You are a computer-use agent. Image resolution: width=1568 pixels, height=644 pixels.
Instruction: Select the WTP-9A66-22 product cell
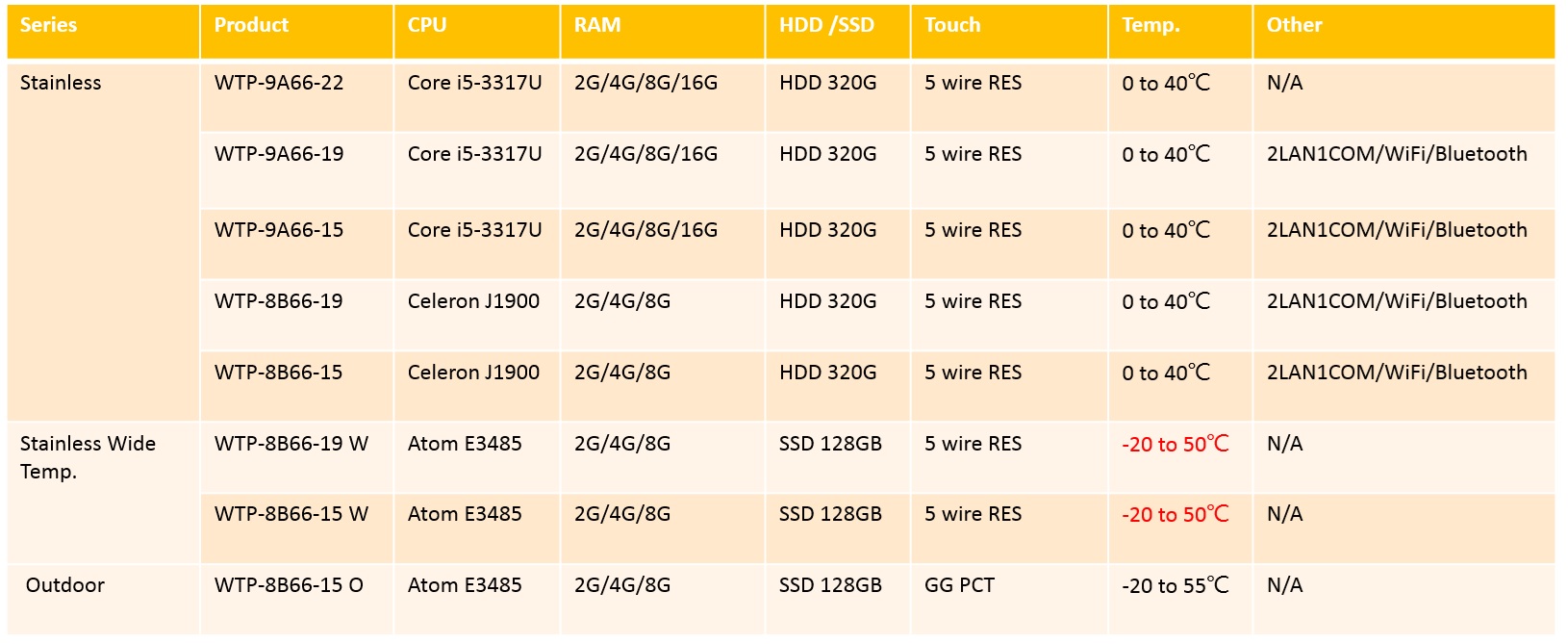279,84
